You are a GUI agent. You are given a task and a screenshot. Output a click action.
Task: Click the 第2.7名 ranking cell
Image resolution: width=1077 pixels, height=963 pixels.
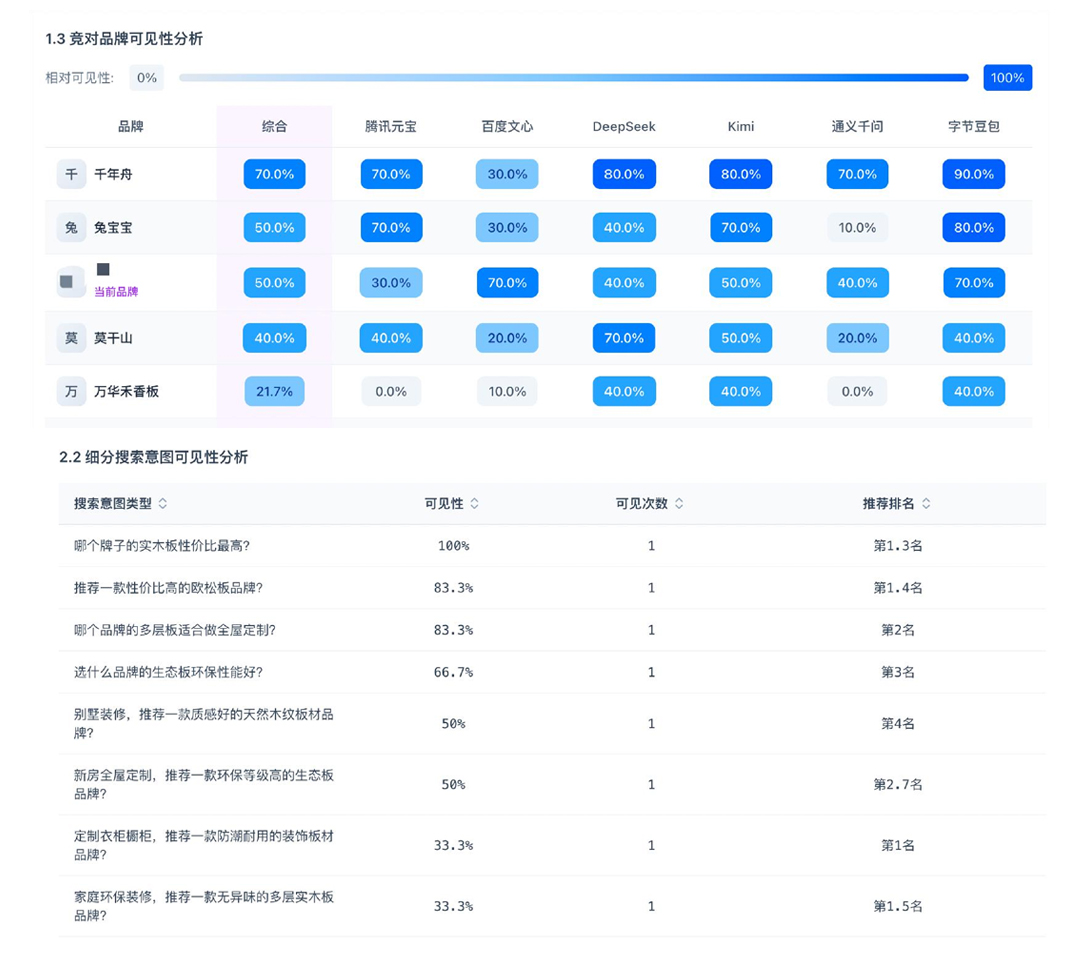pos(898,784)
